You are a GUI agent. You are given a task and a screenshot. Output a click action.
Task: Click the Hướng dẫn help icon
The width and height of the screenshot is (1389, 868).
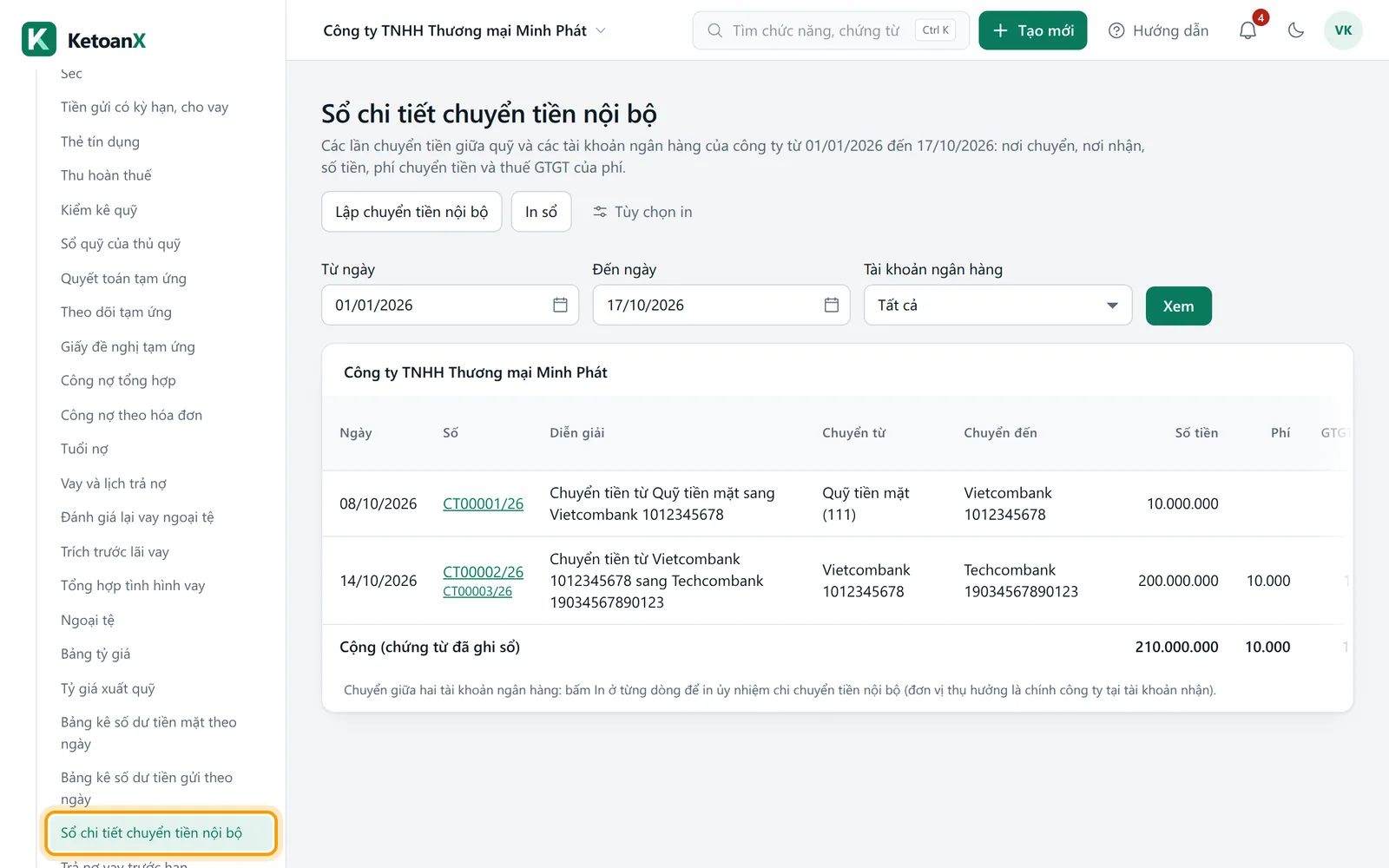[1116, 30]
